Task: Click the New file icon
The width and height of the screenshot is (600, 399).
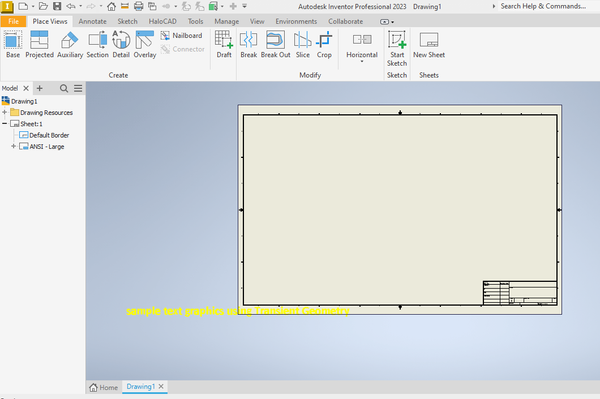Action: click(23, 6)
